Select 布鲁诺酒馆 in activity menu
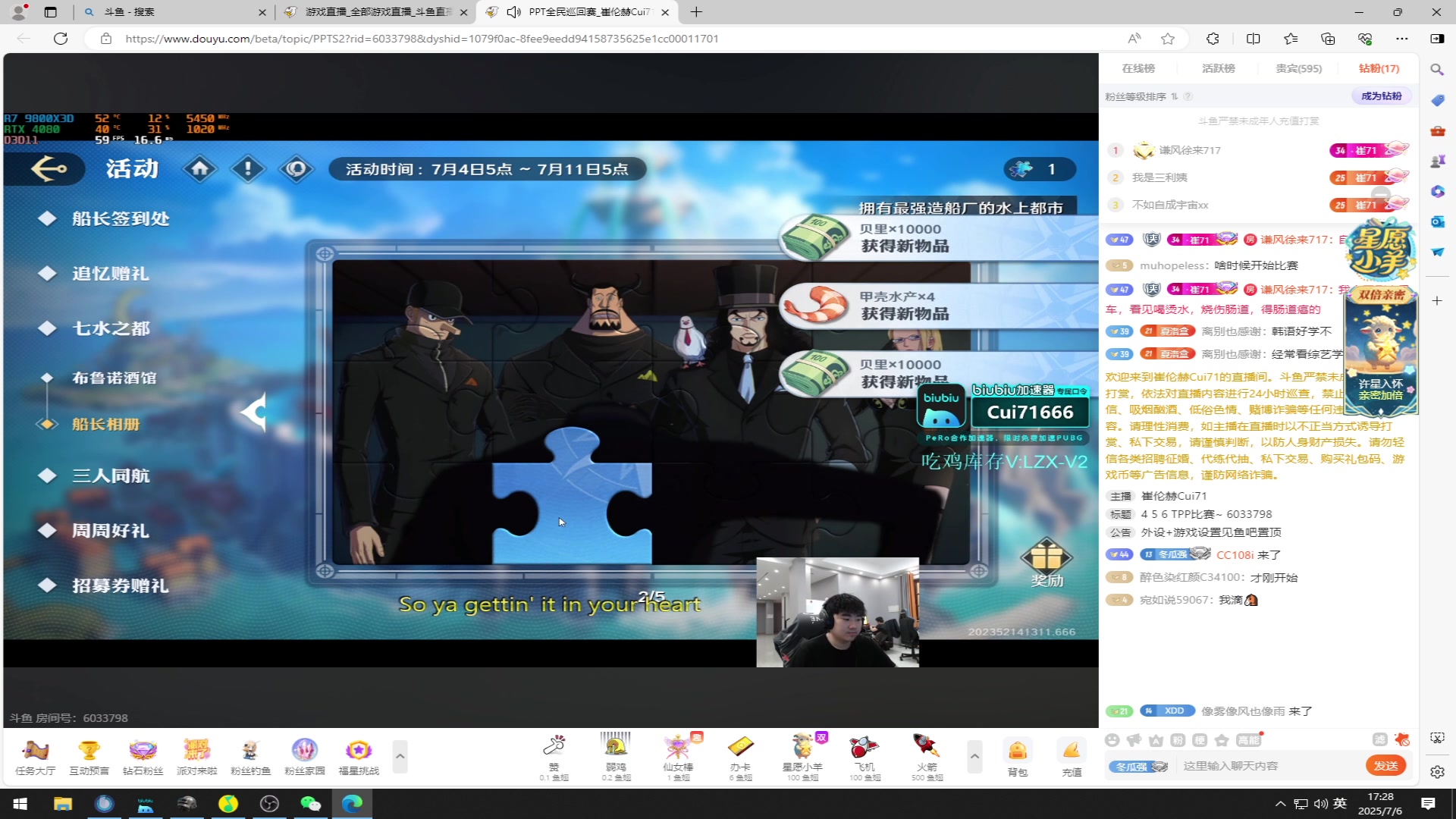 point(114,378)
